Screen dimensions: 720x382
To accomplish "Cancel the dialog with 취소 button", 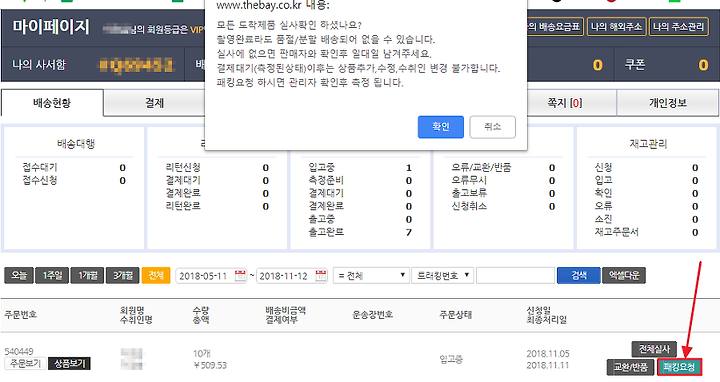I will coord(492,127).
